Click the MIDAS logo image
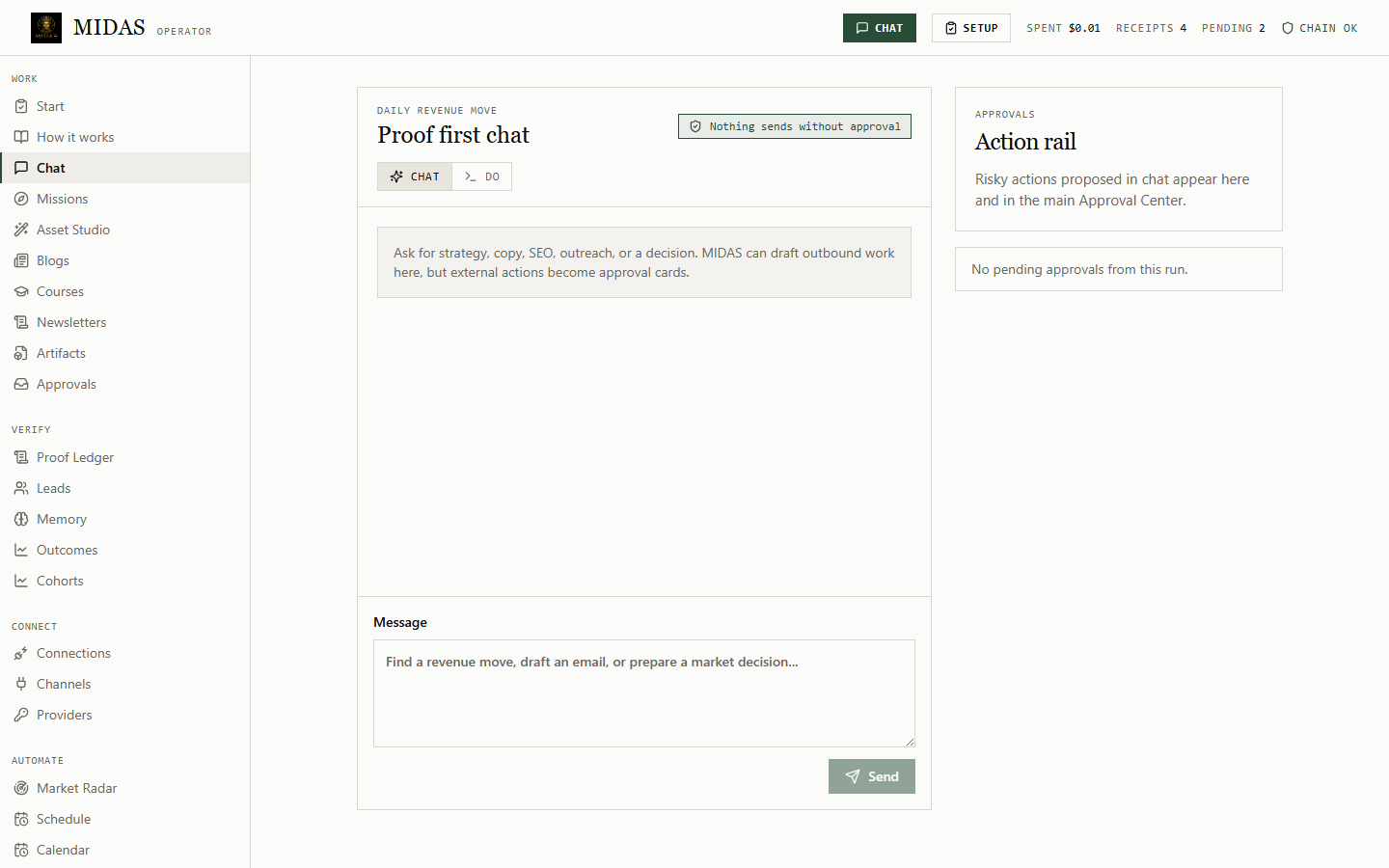 coord(46,28)
